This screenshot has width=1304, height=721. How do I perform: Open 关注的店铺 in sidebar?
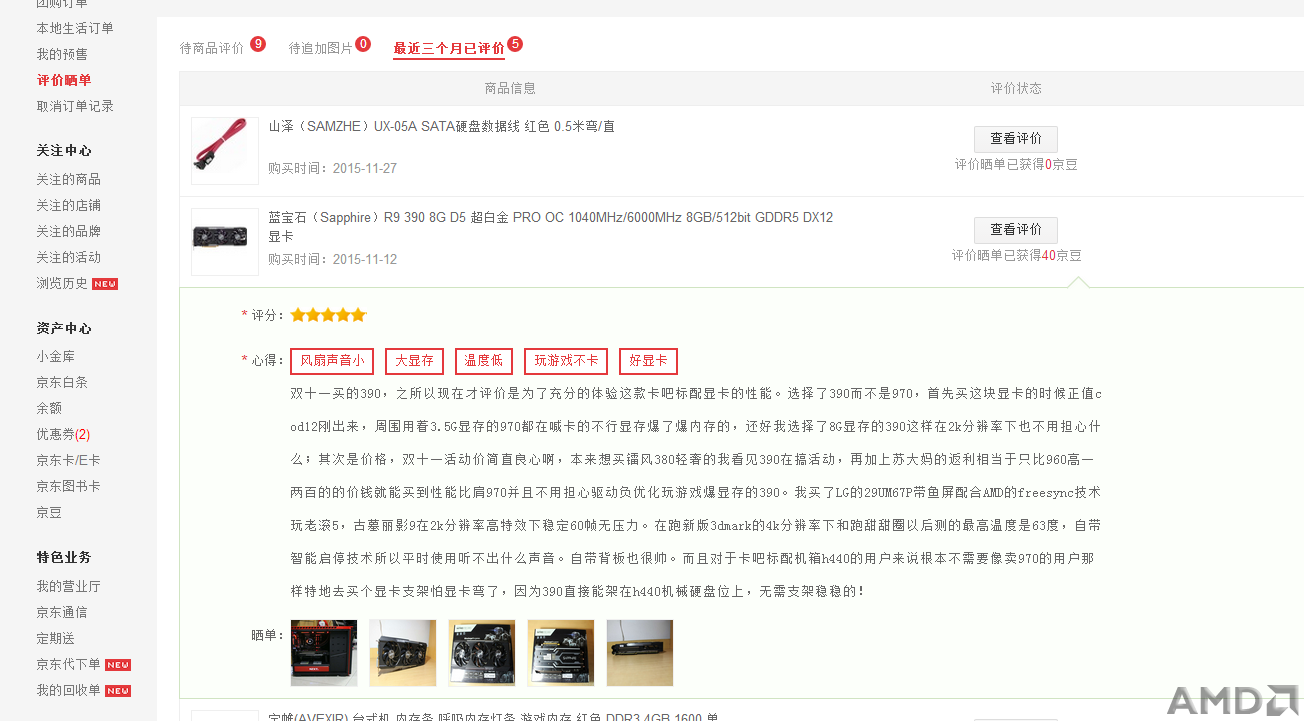[x=69, y=205]
